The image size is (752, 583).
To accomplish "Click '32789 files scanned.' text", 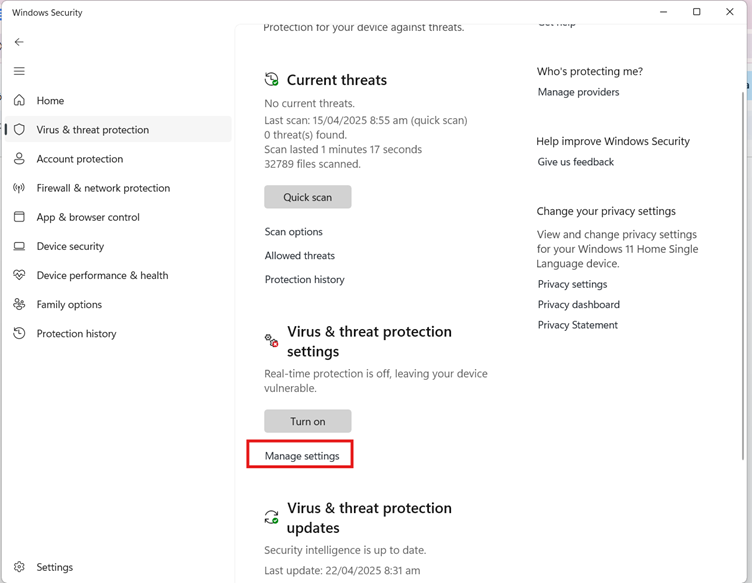I will click(x=312, y=164).
